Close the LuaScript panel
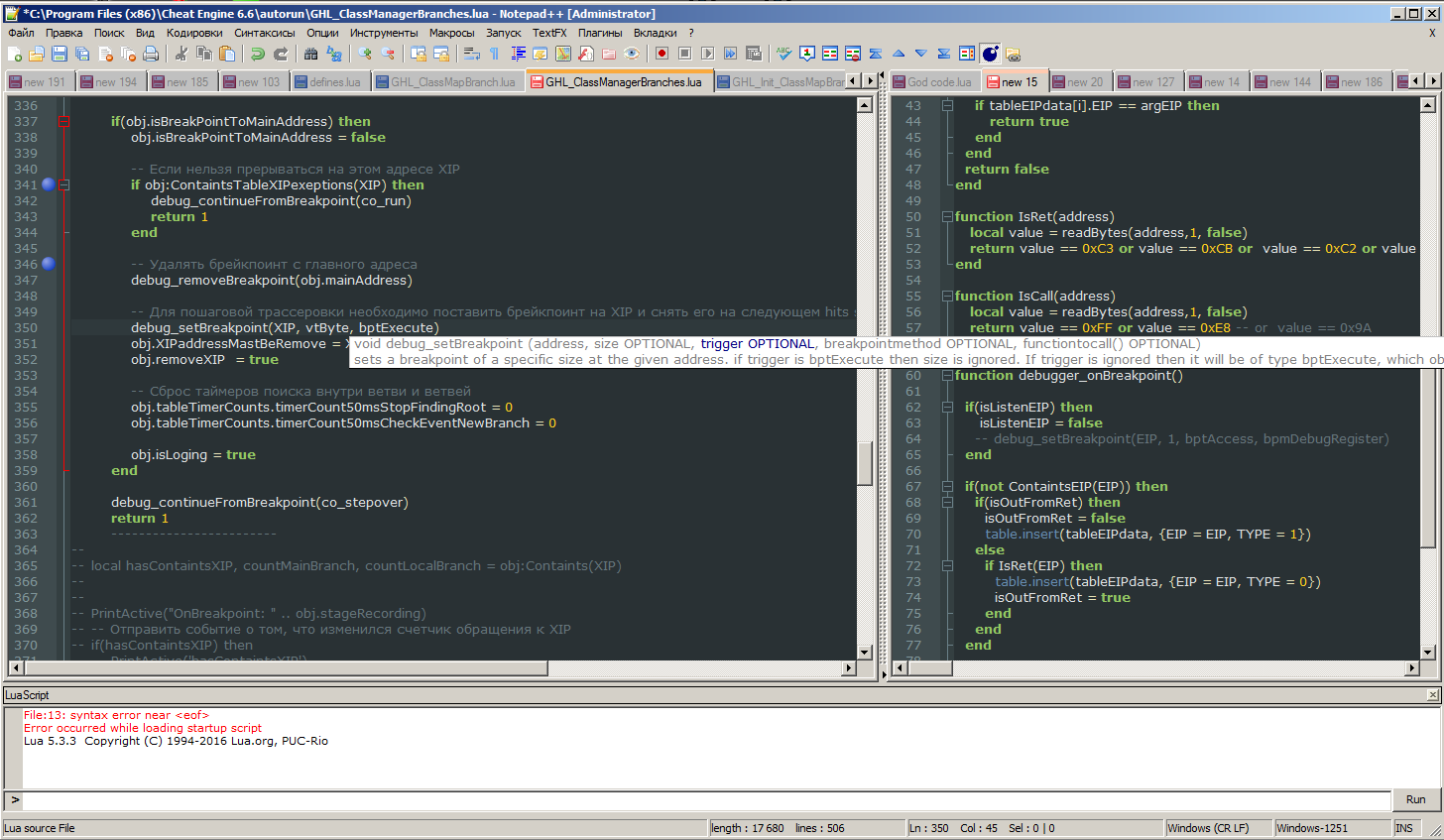1444x840 pixels. (1432, 695)
